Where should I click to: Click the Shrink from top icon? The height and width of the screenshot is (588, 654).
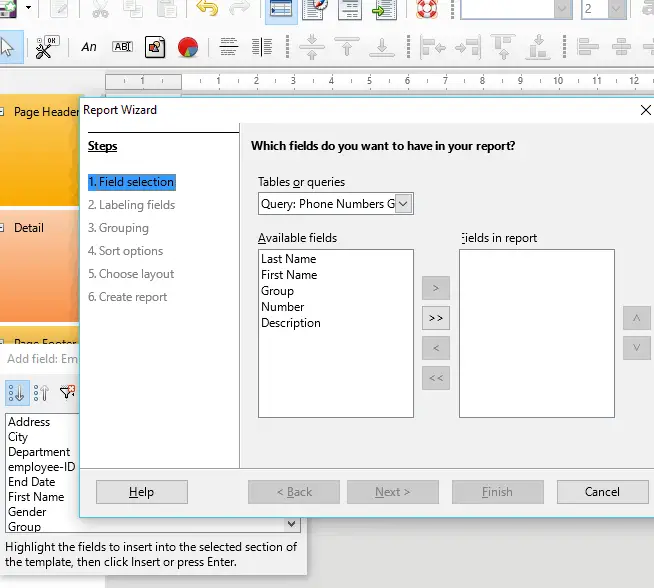point(347,47)
